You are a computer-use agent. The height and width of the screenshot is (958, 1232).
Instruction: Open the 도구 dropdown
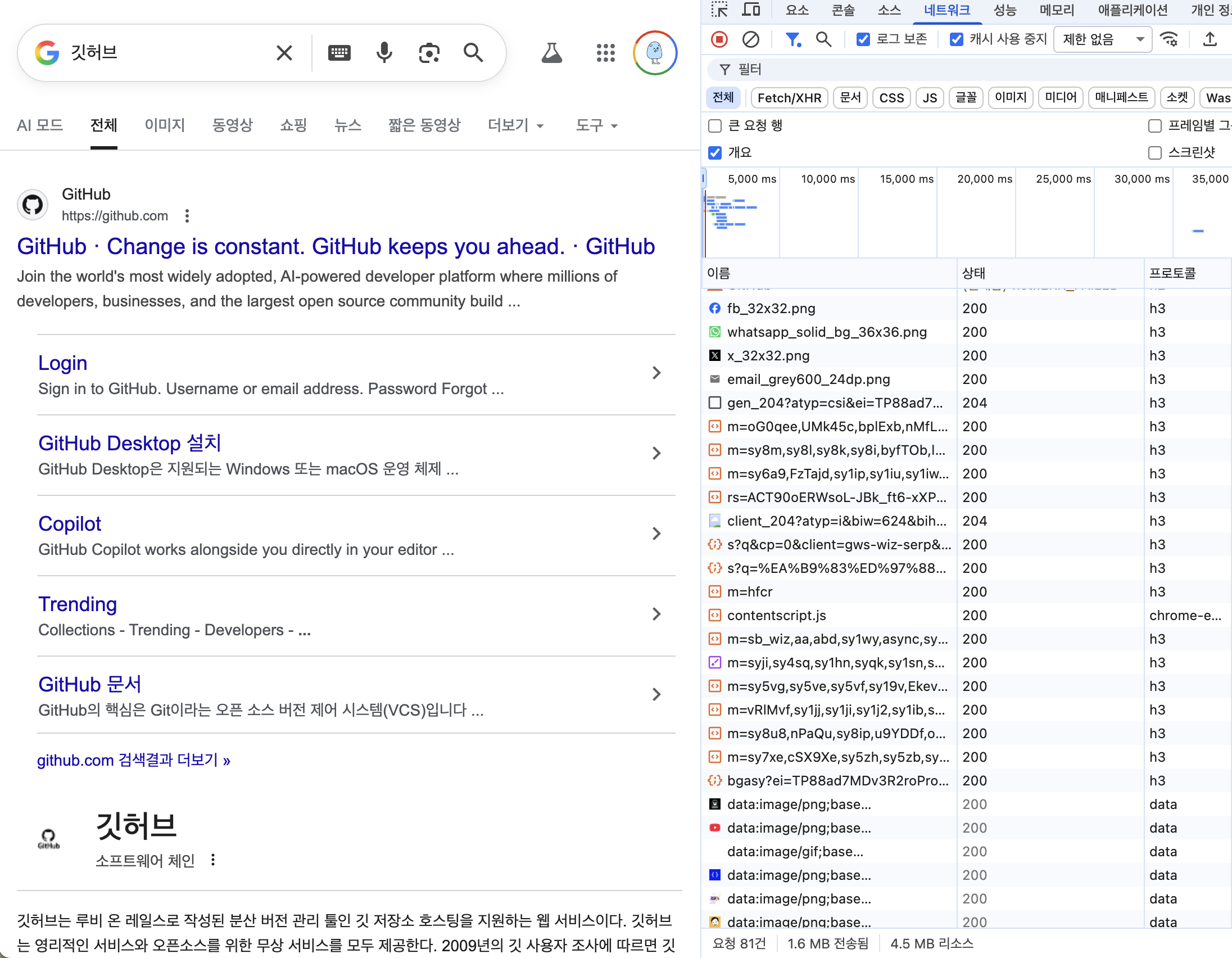pos(596,125)
